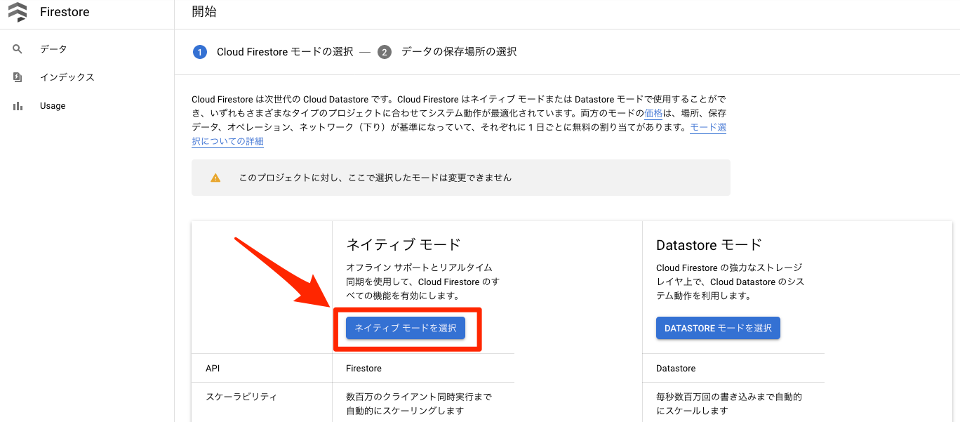Click the Datastore cell in API row
This screenshot has width=960, height=422.
click(x=675, y=369)
